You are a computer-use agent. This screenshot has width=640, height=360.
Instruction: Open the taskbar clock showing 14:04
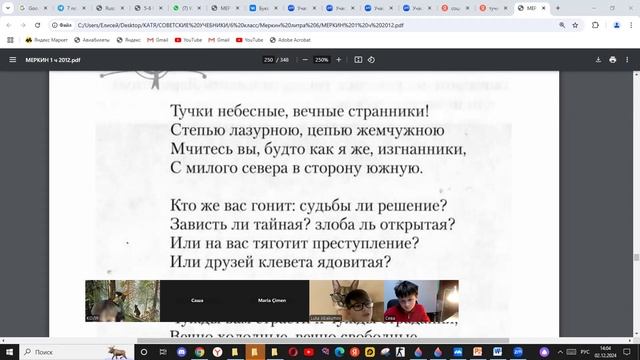point(606,352)
